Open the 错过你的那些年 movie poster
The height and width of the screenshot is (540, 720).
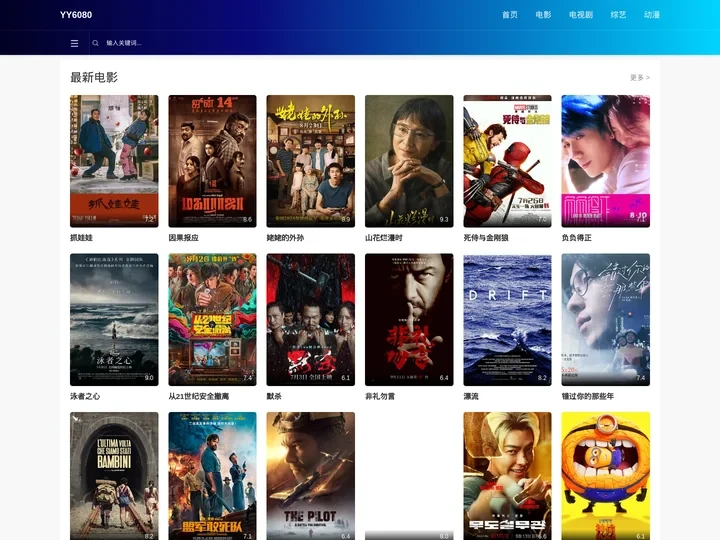coord(606,320)
